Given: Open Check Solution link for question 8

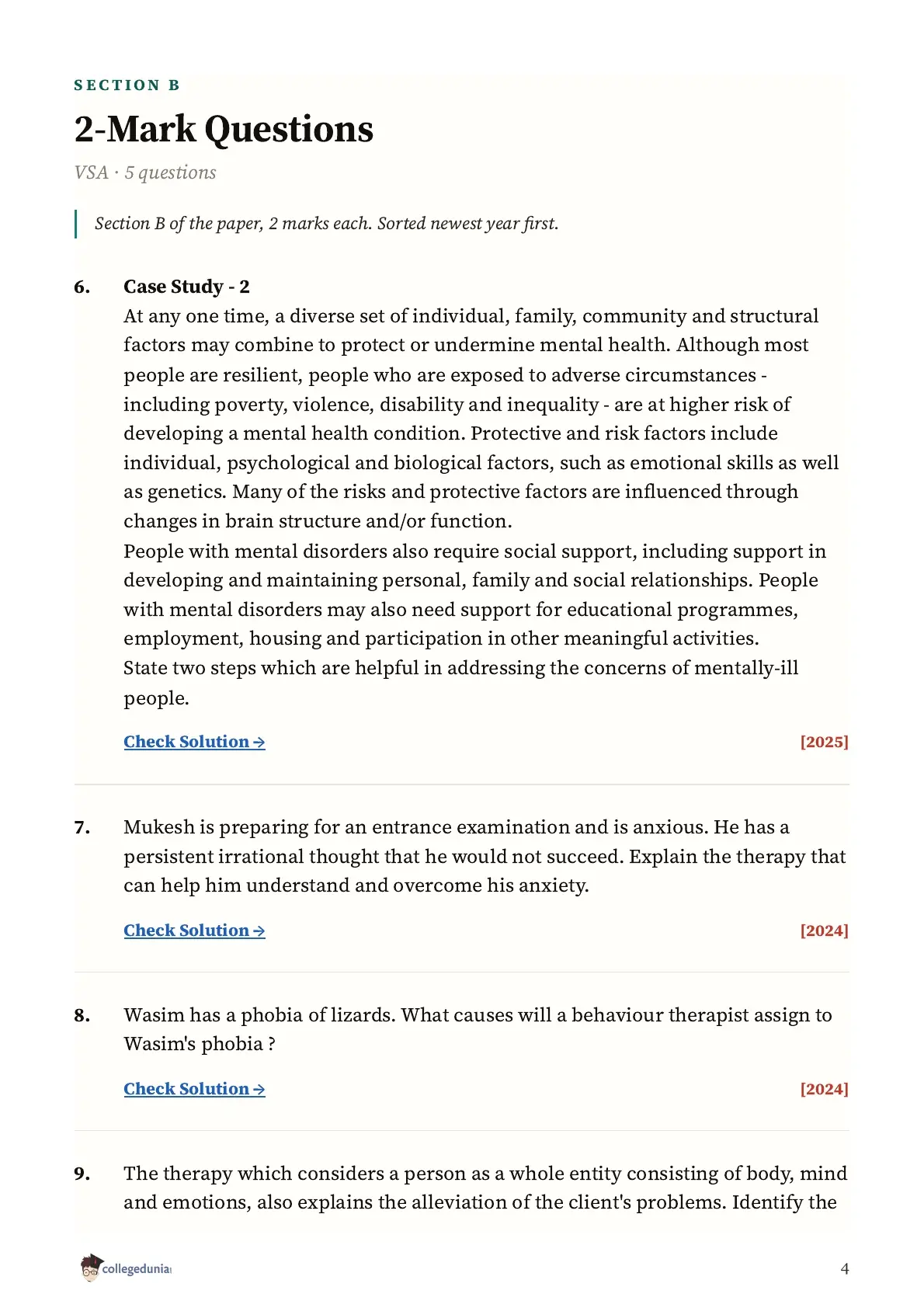Looking at the screenshot, I should 194,1089.
